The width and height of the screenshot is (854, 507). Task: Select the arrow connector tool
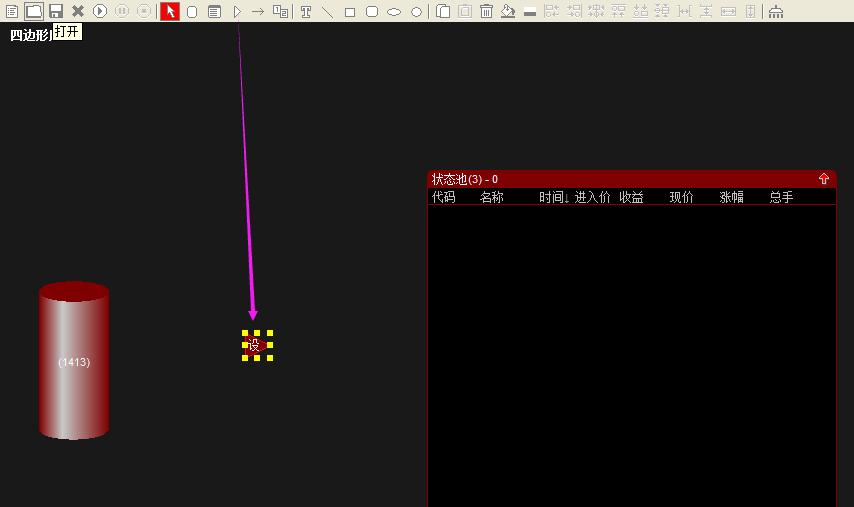click(258, 11)
